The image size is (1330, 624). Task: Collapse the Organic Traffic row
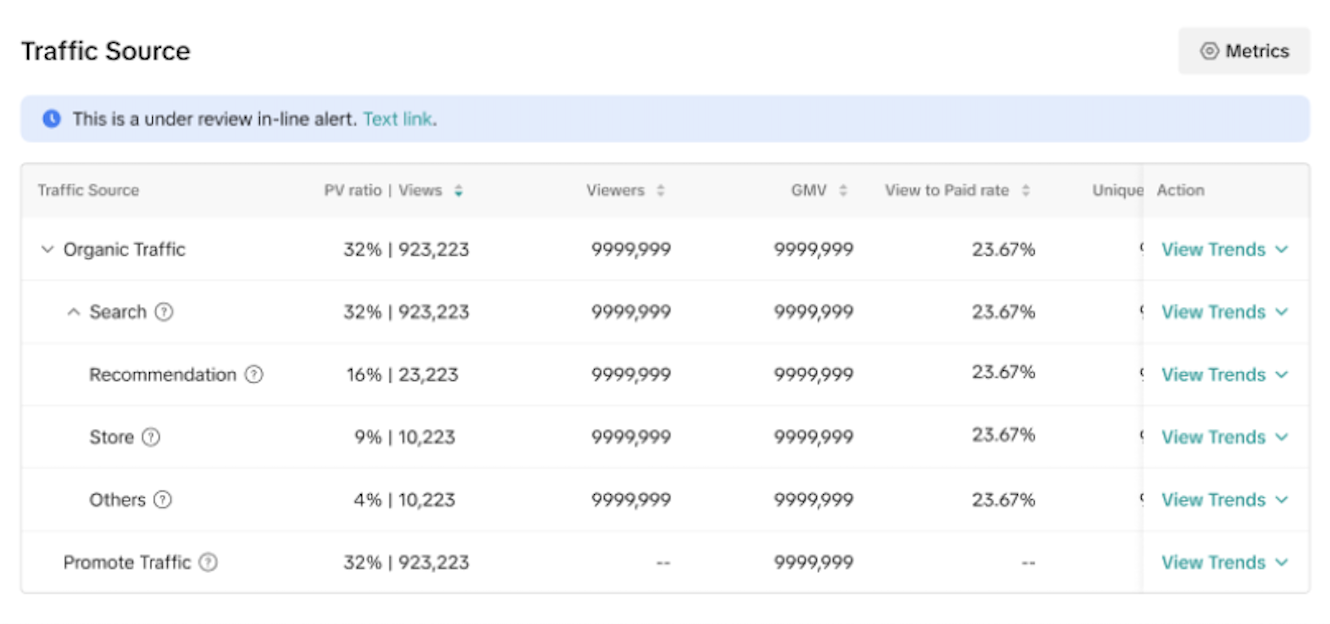47,250
